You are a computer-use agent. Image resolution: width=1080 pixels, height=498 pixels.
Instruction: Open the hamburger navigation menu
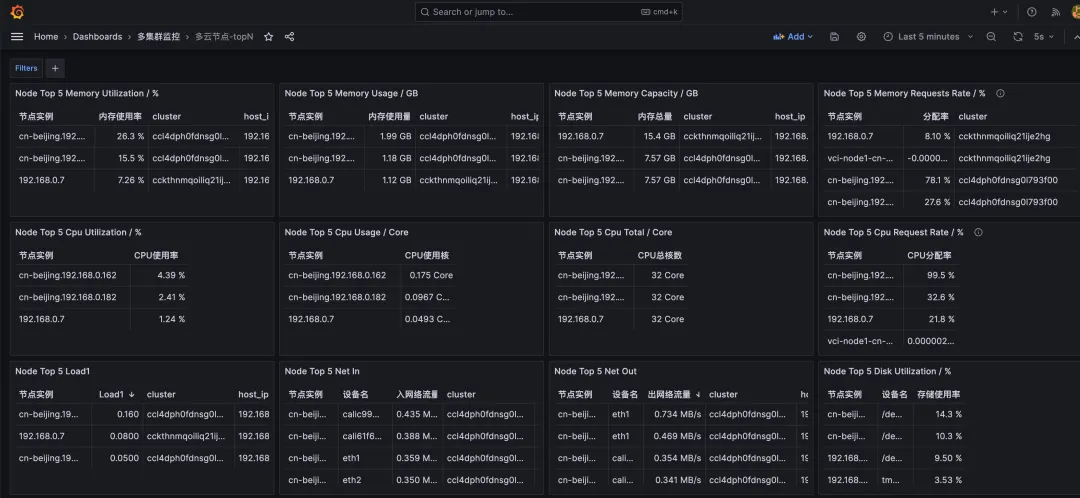pos(17,37)
